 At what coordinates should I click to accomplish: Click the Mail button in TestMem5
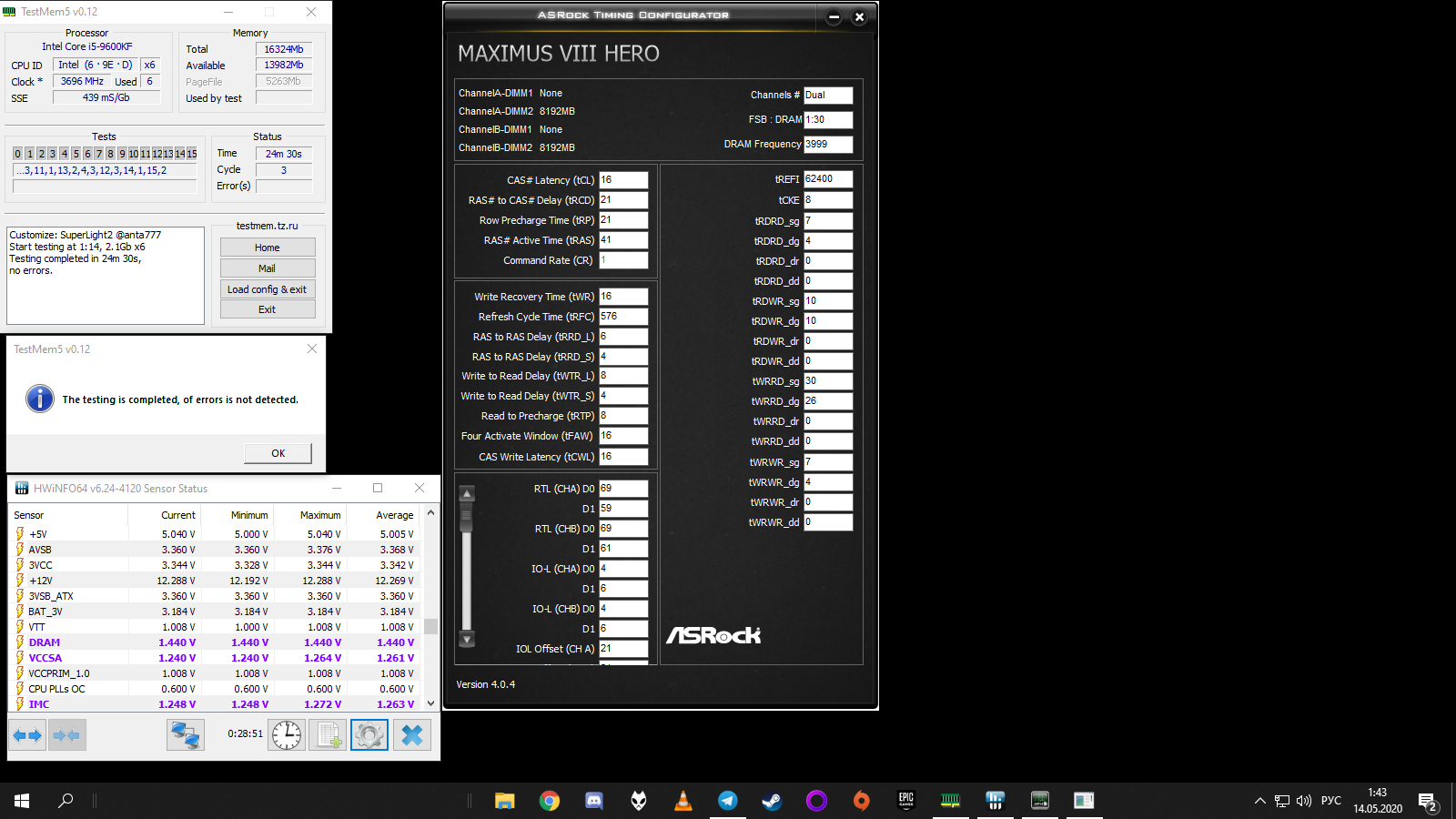pyautogui.click(x=268, y=268)
